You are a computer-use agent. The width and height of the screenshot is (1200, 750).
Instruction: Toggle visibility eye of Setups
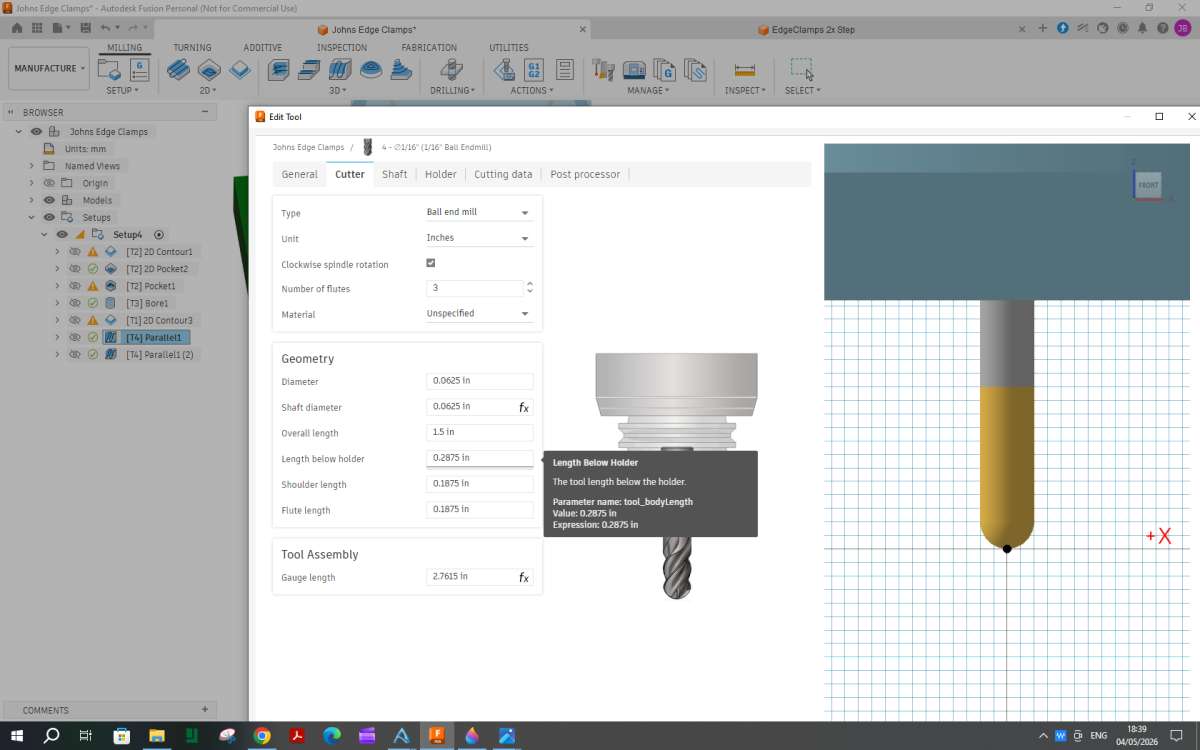pyautogui.click(x=49, y=217)
